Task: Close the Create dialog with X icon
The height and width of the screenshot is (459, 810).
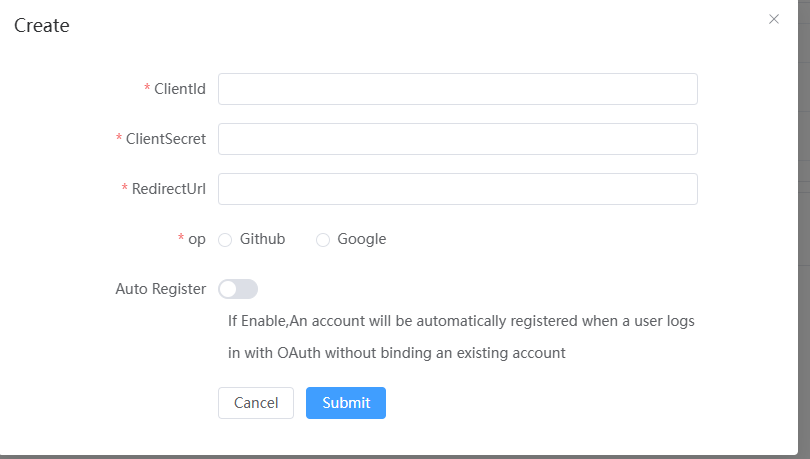Action: click(x=773, y=19)
